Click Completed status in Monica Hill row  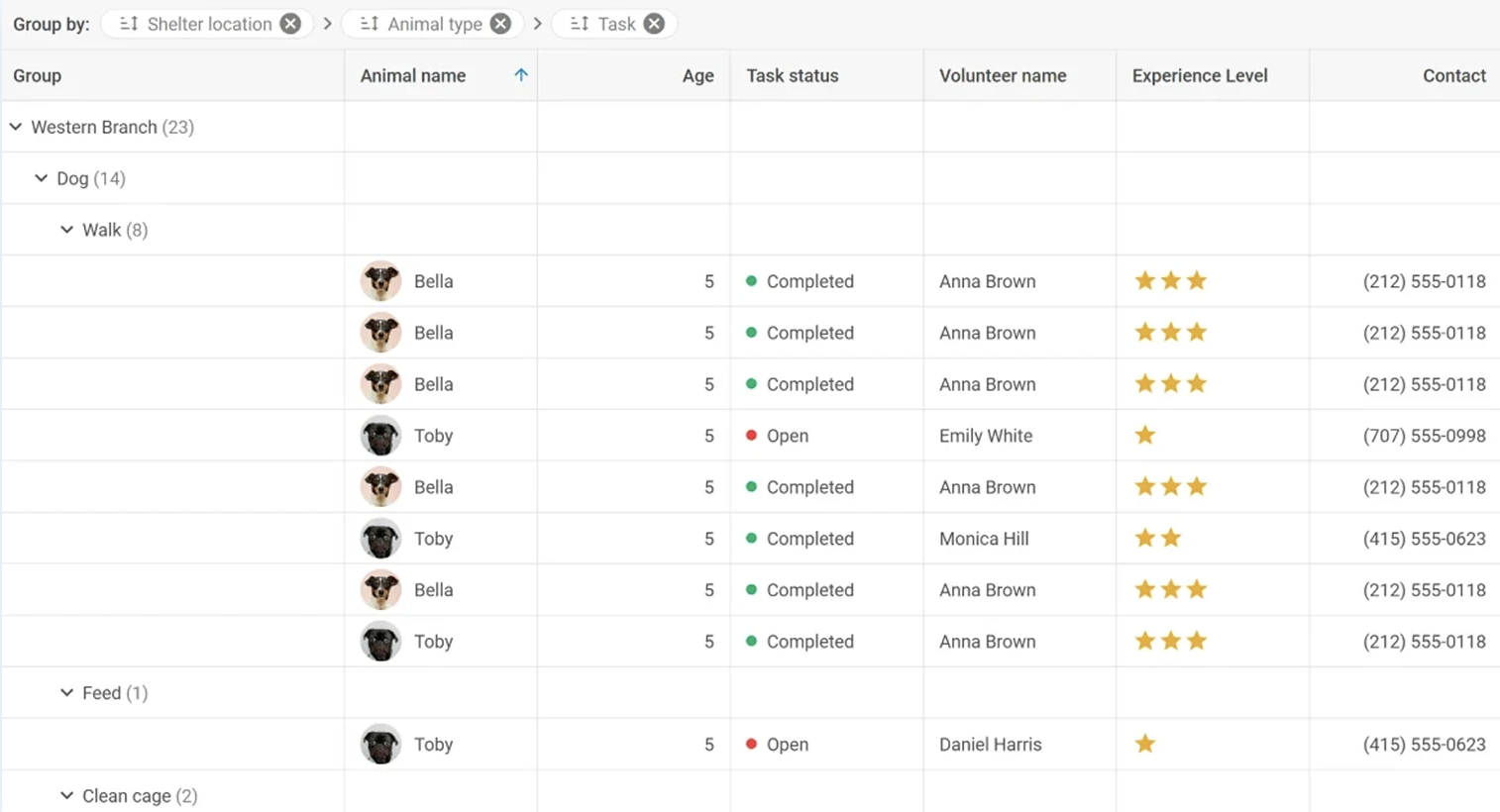tap(810, 539)
